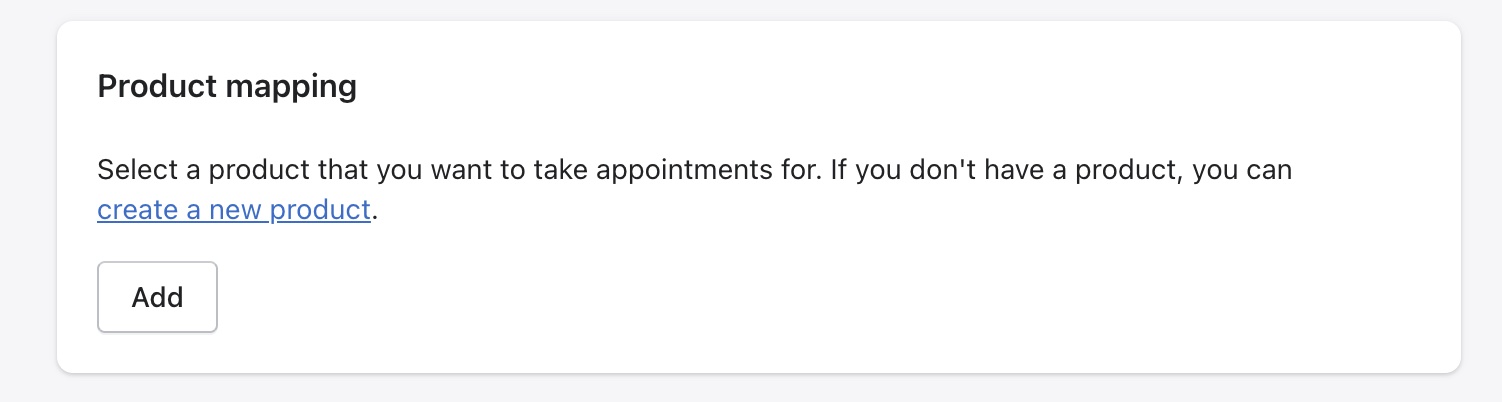Screen dimensions: 1502x402
Task: Click the word 'Product' in the heading
Action: (157, 87)
